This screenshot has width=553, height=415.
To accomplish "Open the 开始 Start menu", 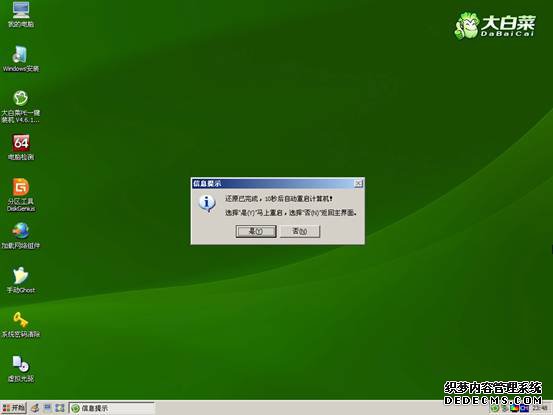I will tap(13, 408).
